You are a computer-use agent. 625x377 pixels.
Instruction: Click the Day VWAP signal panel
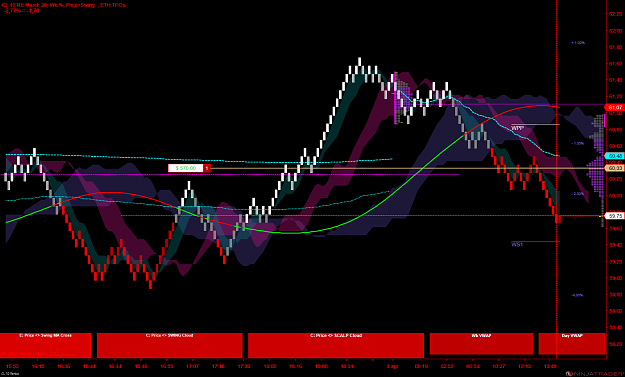pos(572,344)
